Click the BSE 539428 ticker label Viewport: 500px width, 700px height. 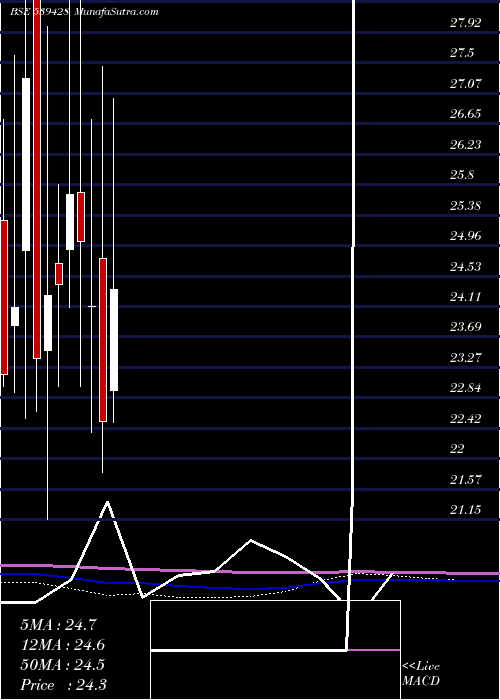(39, 12)
